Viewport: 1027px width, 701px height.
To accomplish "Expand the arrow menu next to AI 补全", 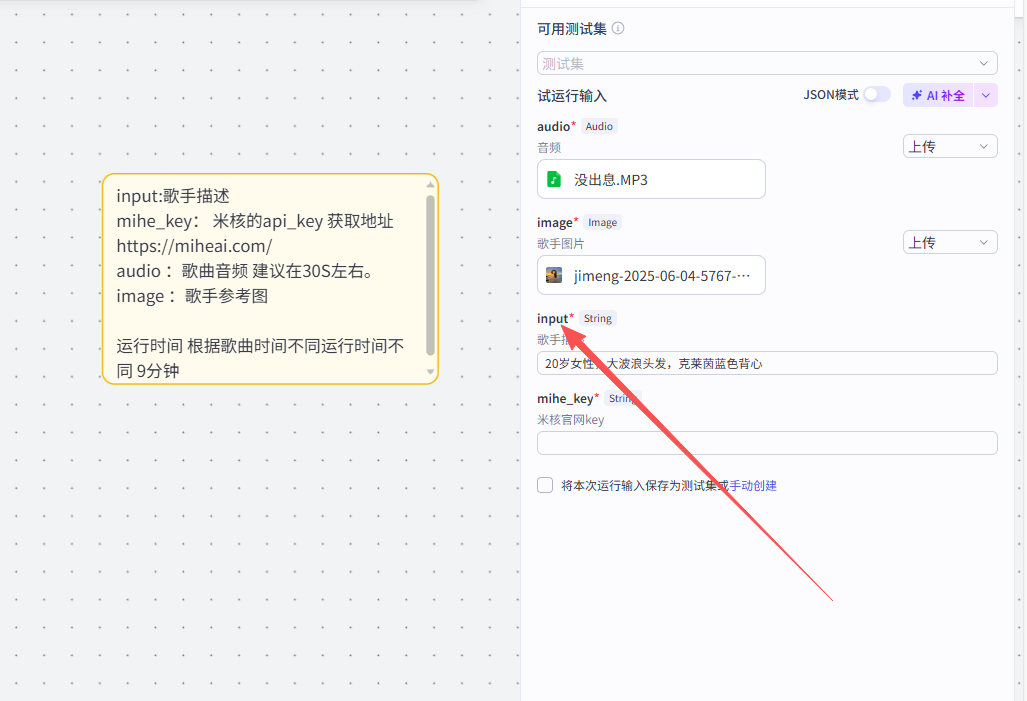I will pyautogui.click(x=986, y=96).
